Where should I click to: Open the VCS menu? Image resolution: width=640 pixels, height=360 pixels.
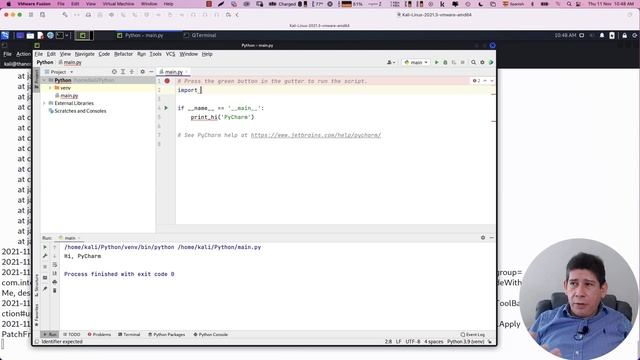pyautogui.click(x=170, y=54)
